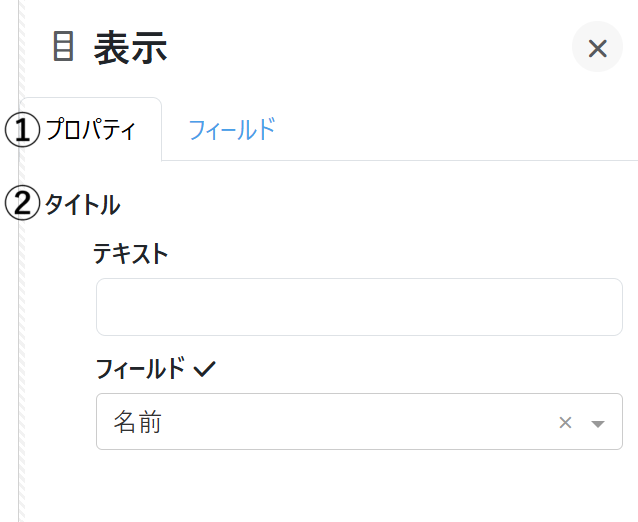The width and height of the screenshot is (638, 522).
Task: Close the 表示 panel
Action: click(597, 48)
